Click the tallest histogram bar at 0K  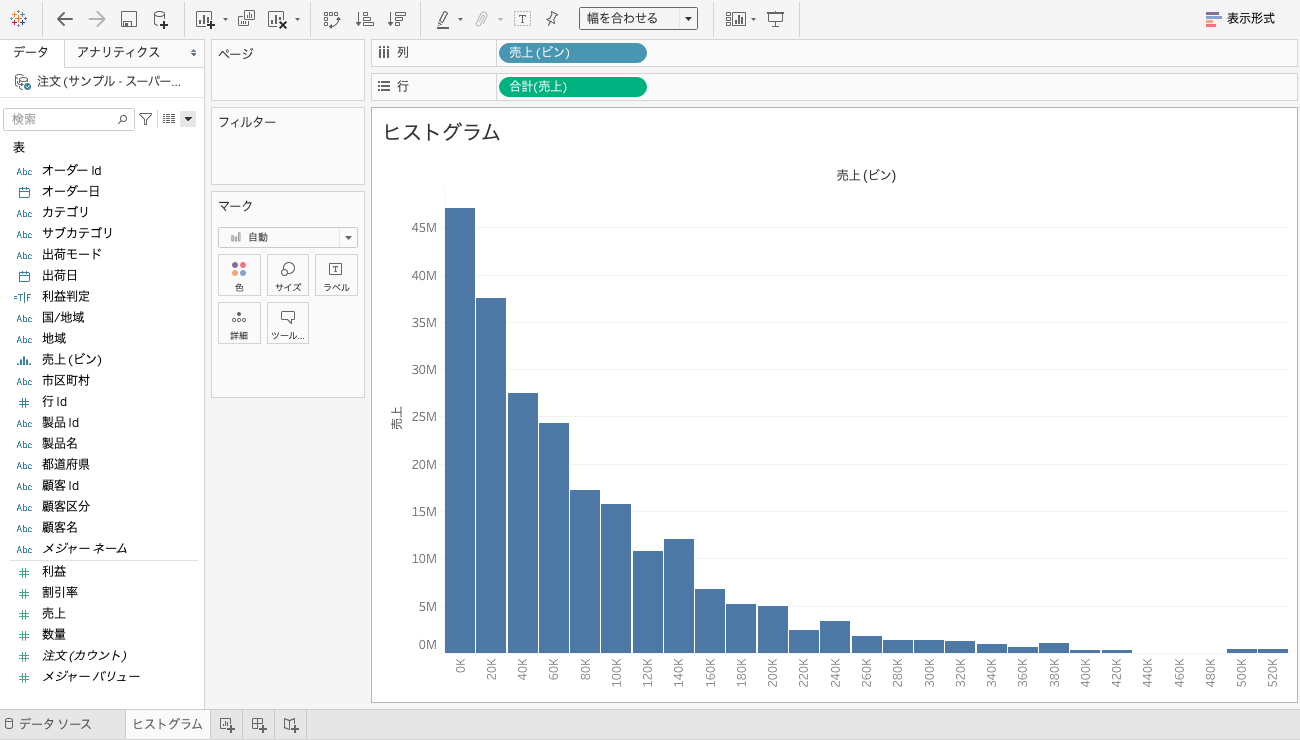(x=460, y=430)
